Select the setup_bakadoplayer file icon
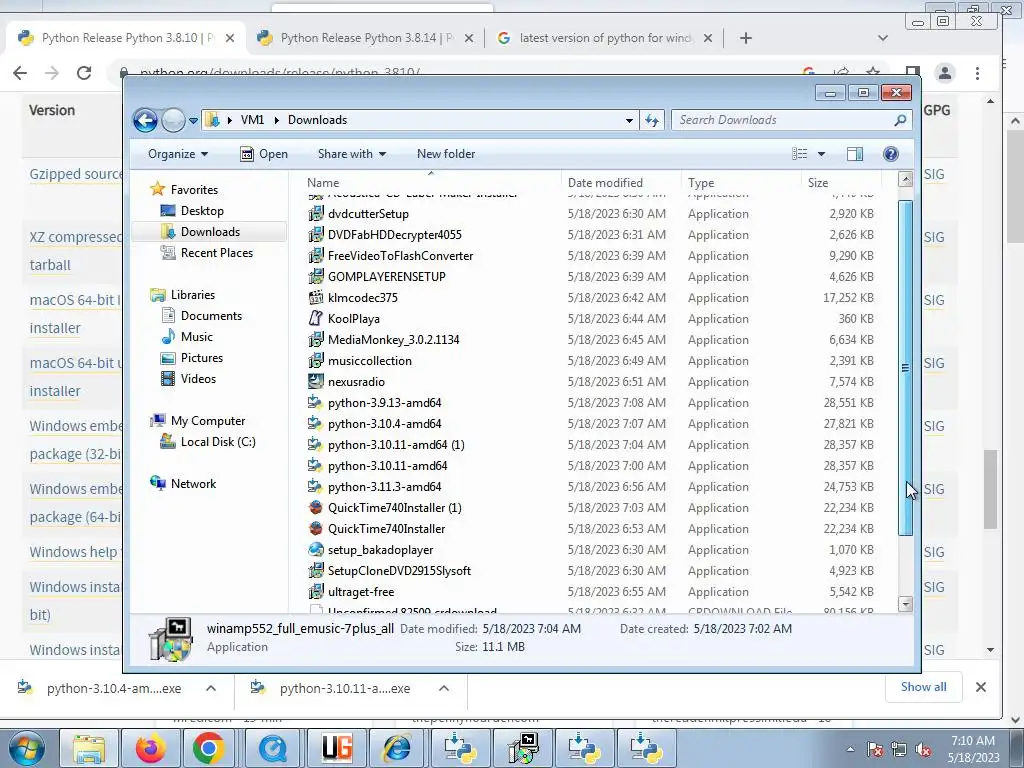The width and height of the screenshot is (1024, 768). coord(316,550)
